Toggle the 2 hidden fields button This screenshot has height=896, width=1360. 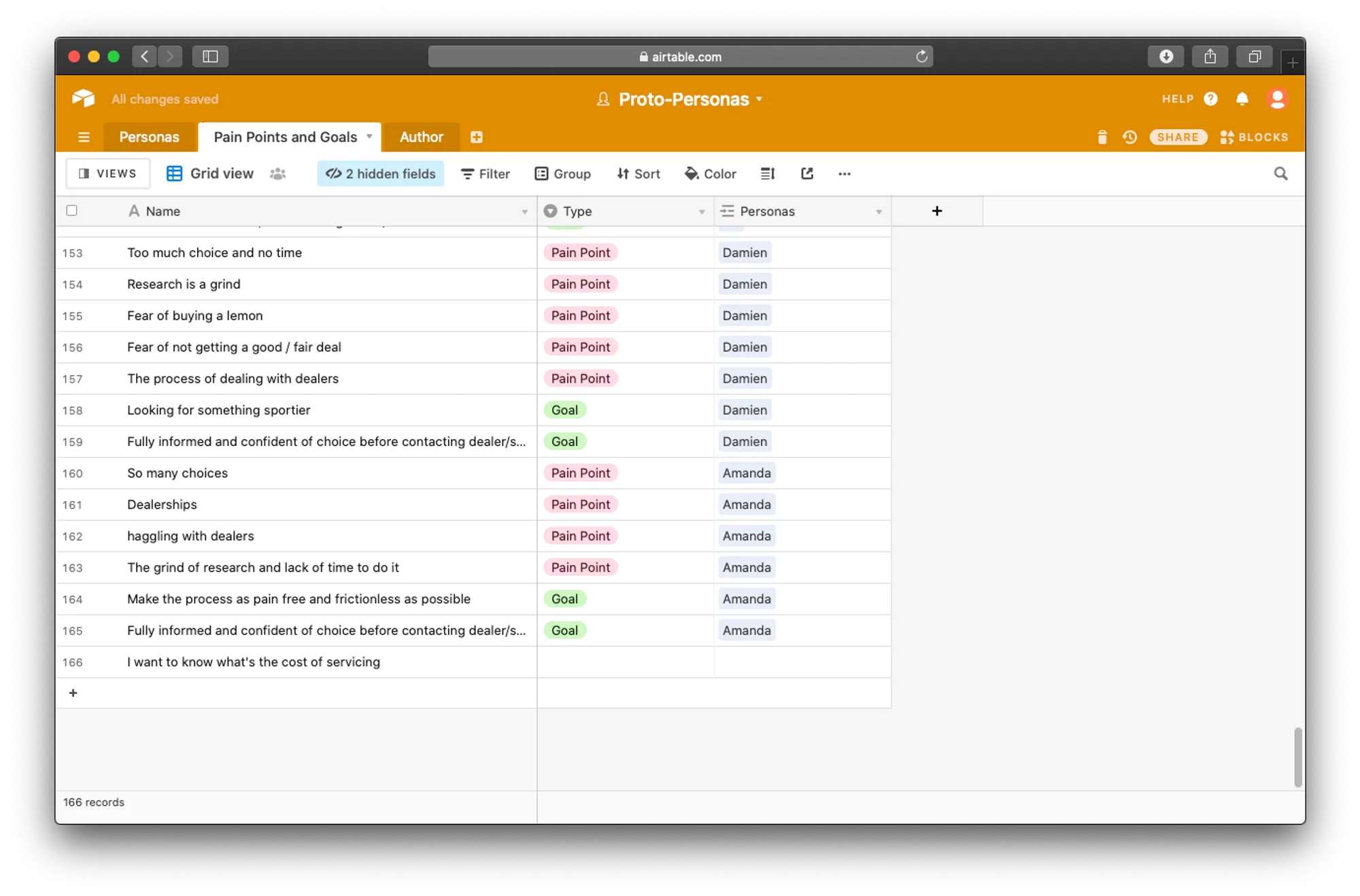click(381, 174)
